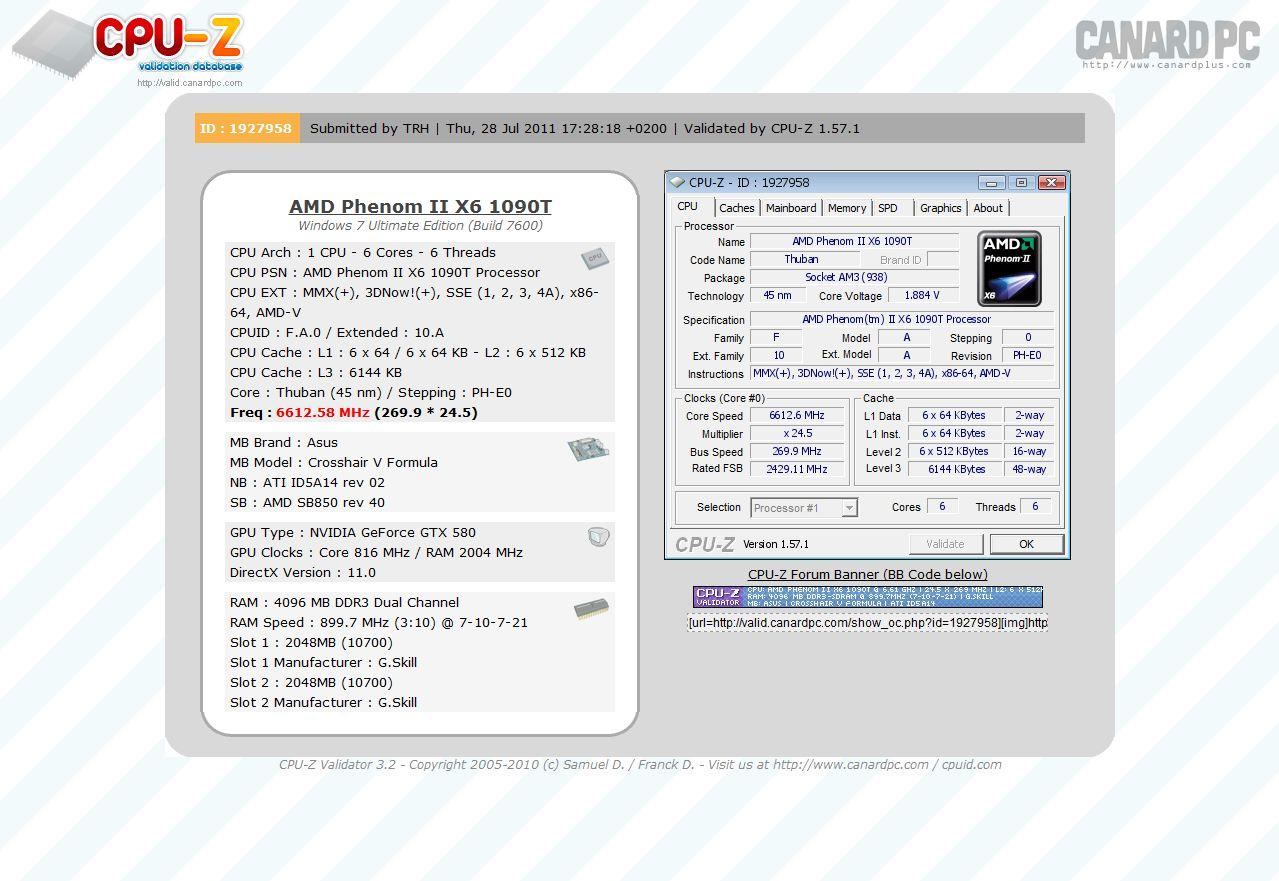The image size is (1279, 881).
Task: Click the 48-way cache associativity value
Action: [x=1029, y=469]
